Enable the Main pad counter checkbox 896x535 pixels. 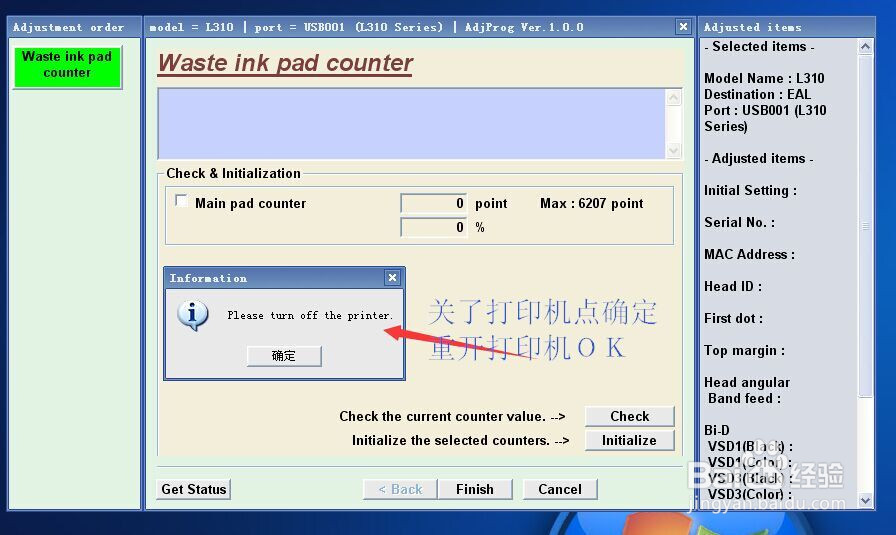[x=181, y=201]
